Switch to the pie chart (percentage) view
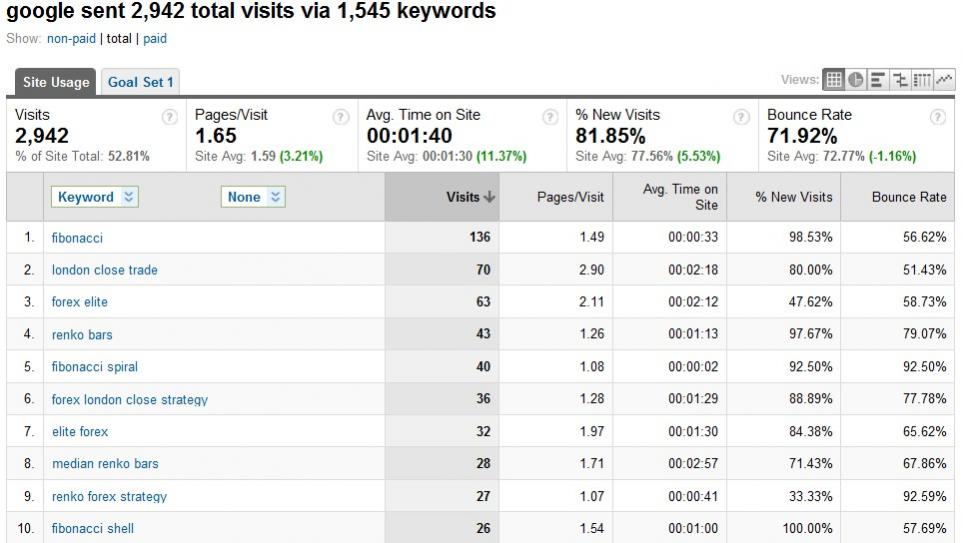Viewport: 963px width, 543px height. click(855, 79)
